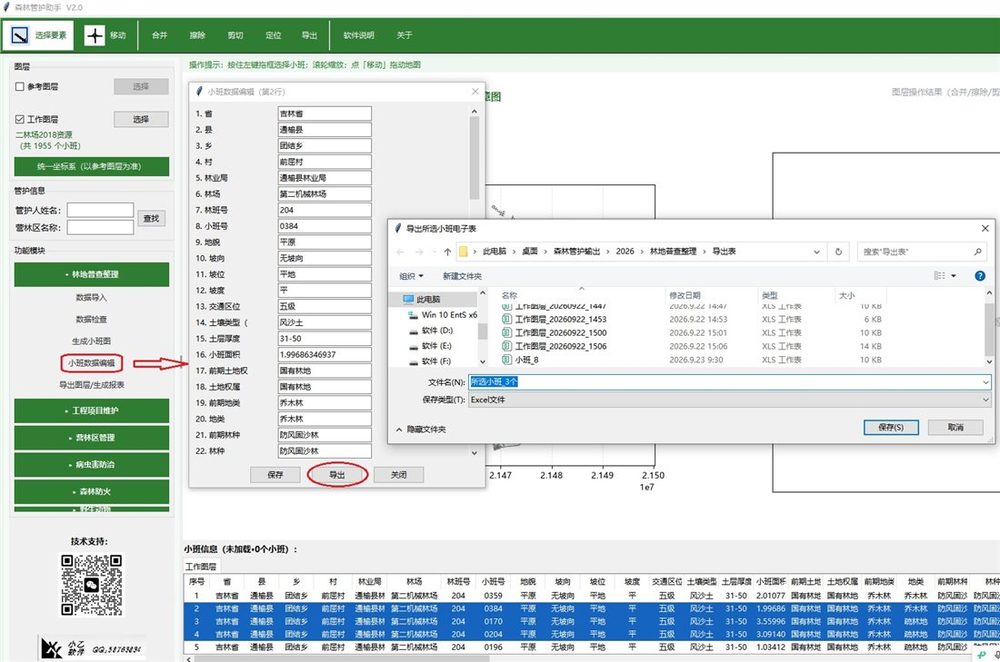Screen dimensions: 1000x662
Task: Click the 此电脑 computer icon in navigation tree
Action: click(x=409, y=299)
